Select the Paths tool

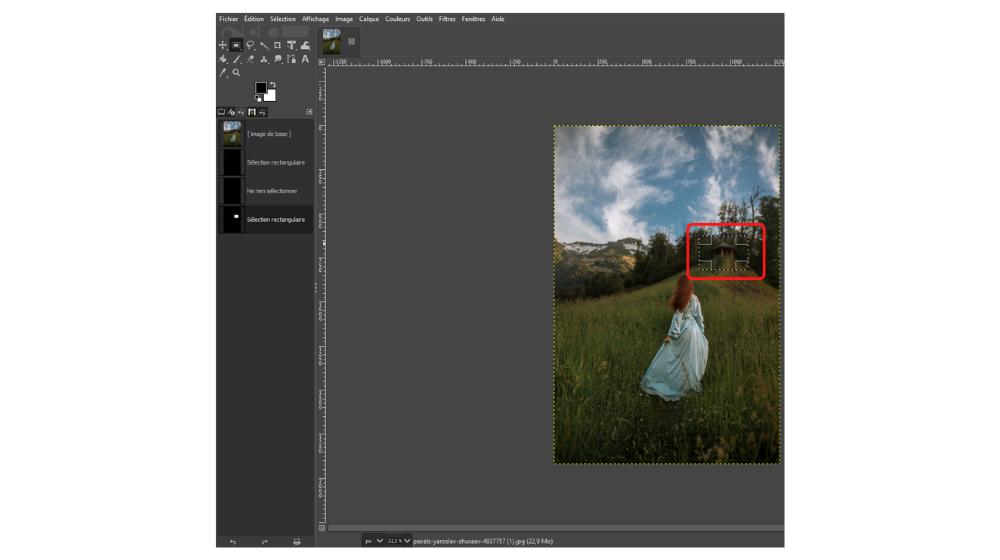[291, 59]
